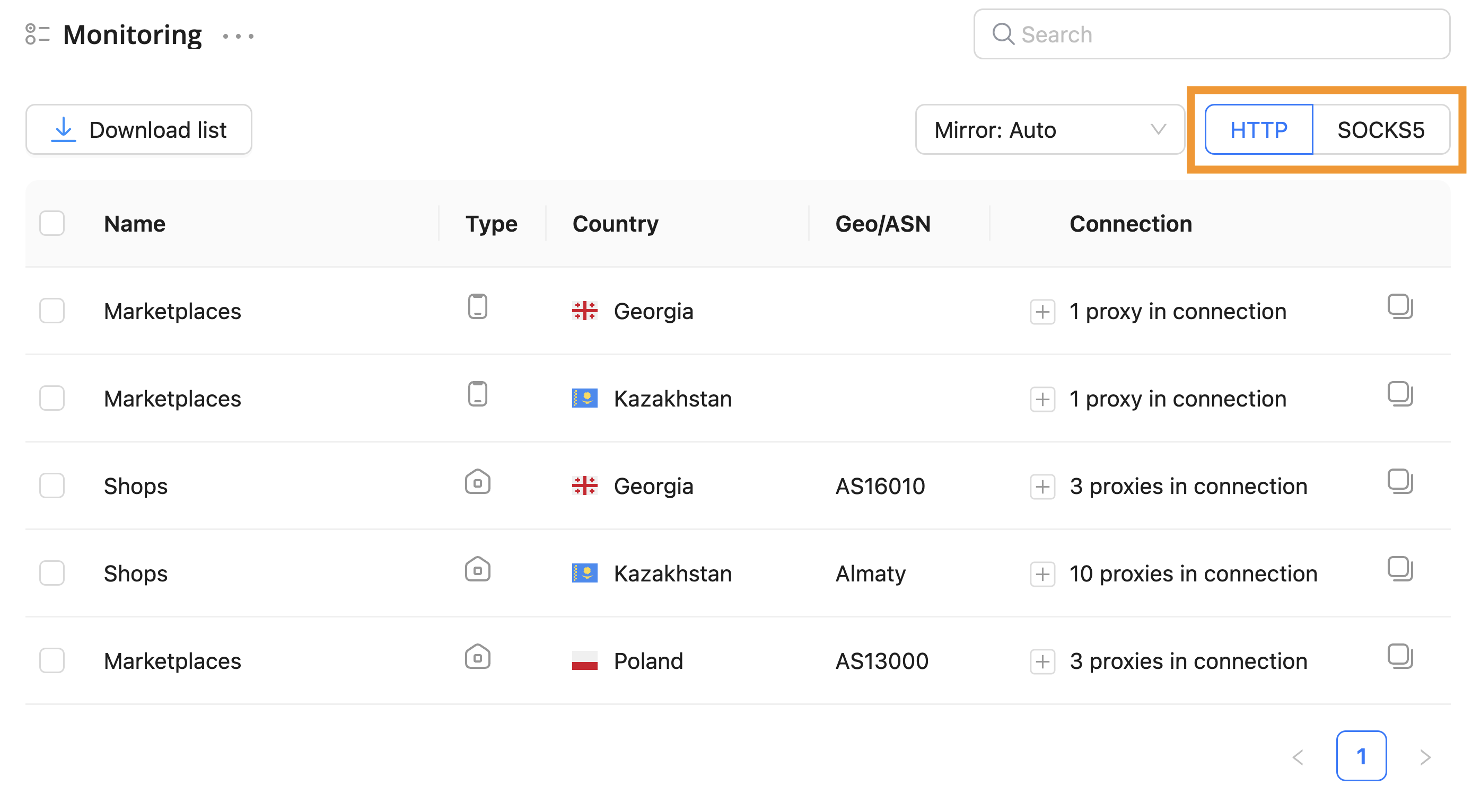
Task: Select the Marketplaces Poland row checkbox
Action: coord(52,661)
